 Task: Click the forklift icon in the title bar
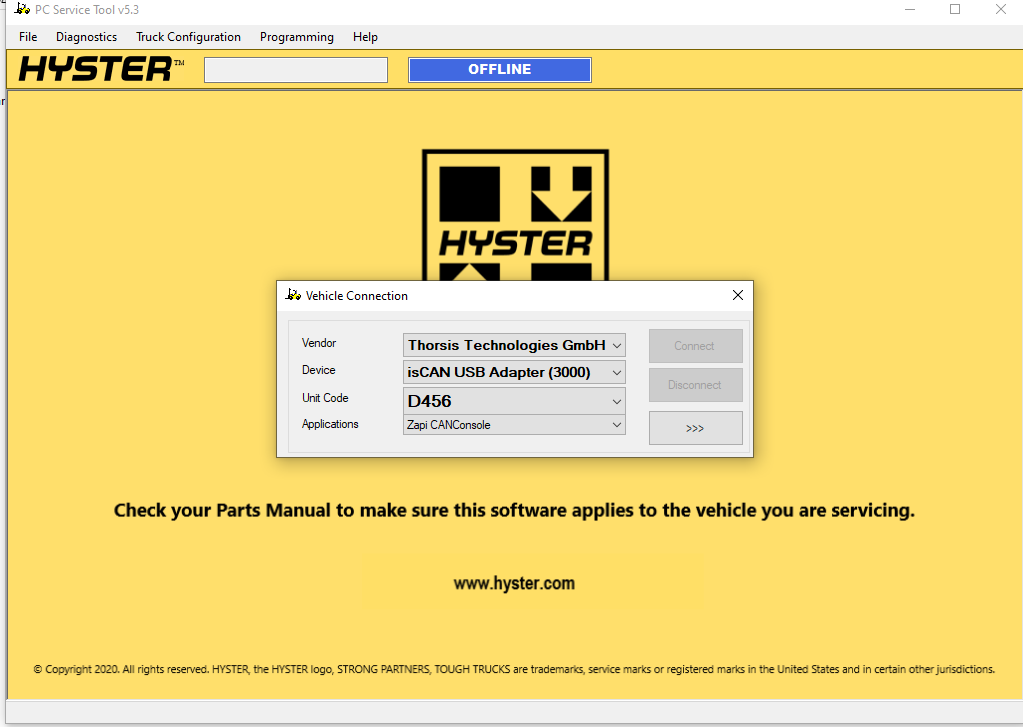click(x=21, y=9)
